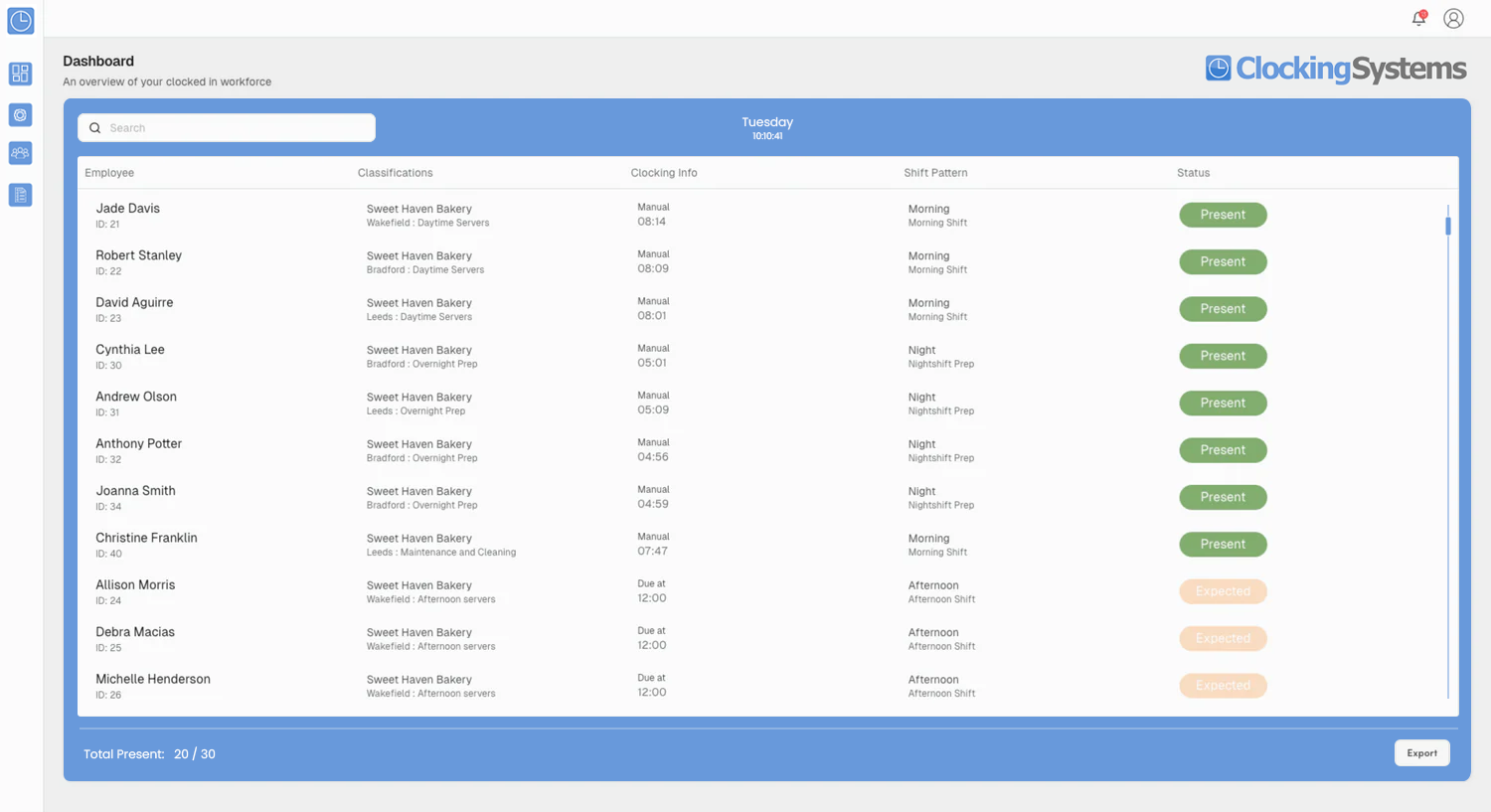Viewport: 1491px width, 812px height.
Task: Open the reports document icon in the sidebar
Action: tap(20, 195)
